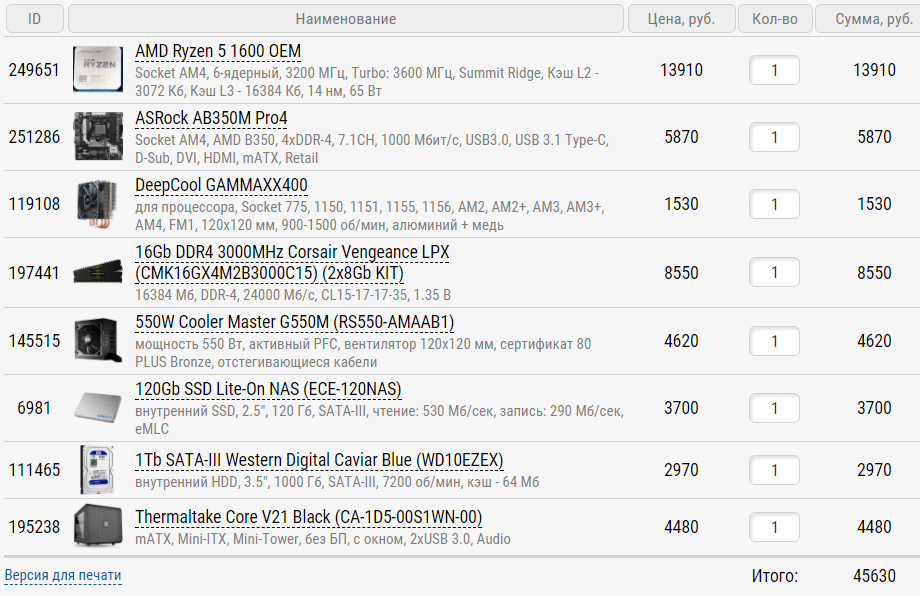This screenshot has width=920, height=596.
Task: Click the Thermaltake case thumbnail
Action: click(x=98, y=525)
